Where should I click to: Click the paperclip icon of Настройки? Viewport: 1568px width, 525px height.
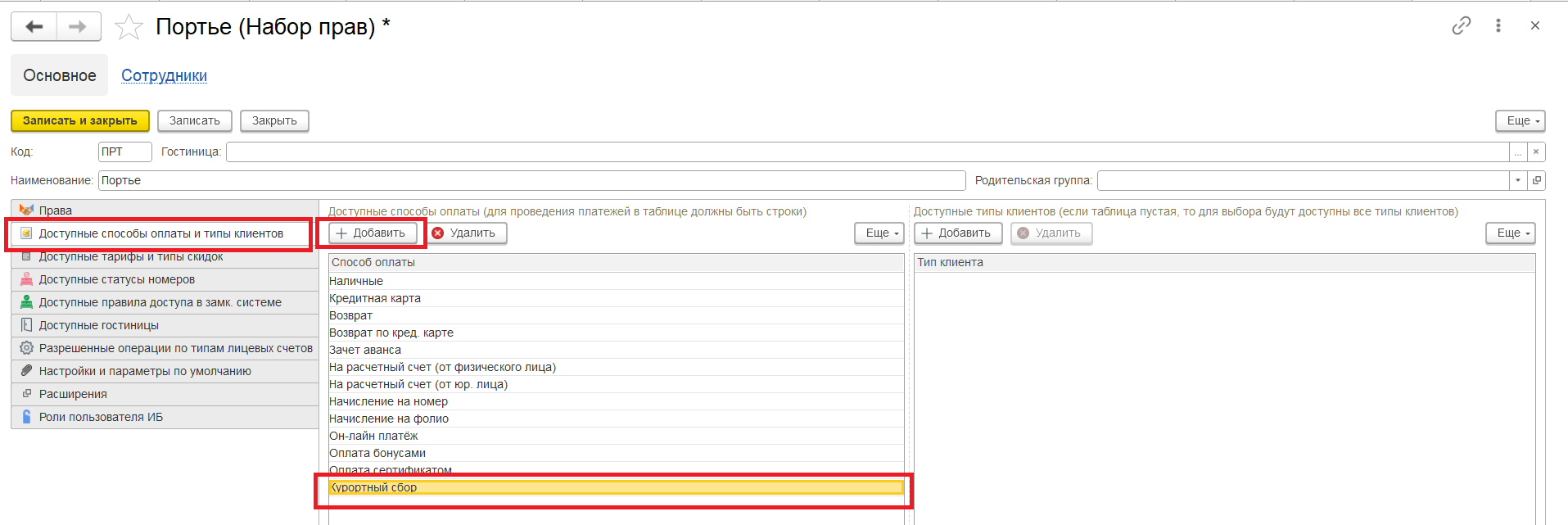[26, 371]
